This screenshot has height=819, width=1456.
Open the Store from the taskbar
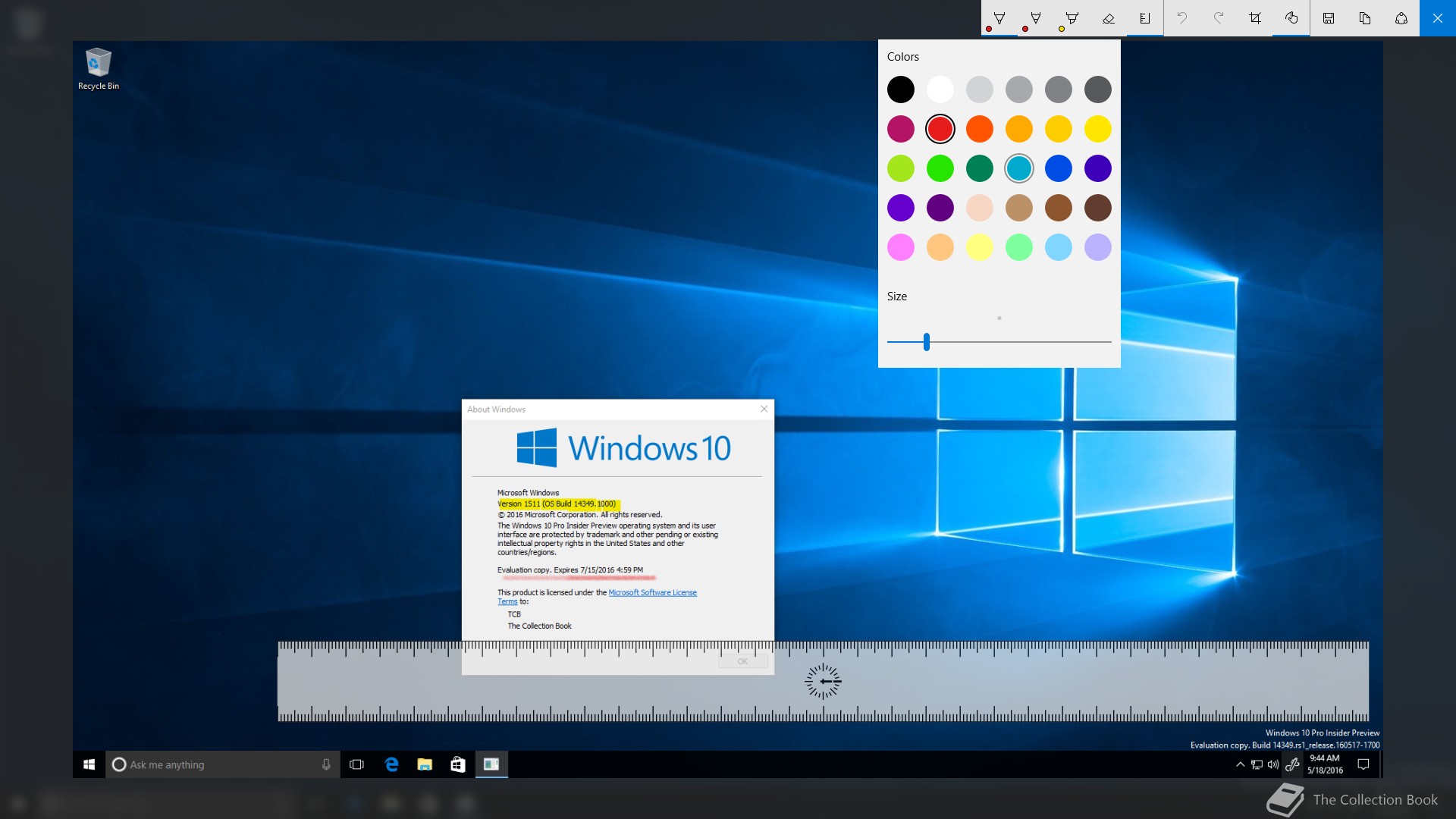click(x=458, y=764)
